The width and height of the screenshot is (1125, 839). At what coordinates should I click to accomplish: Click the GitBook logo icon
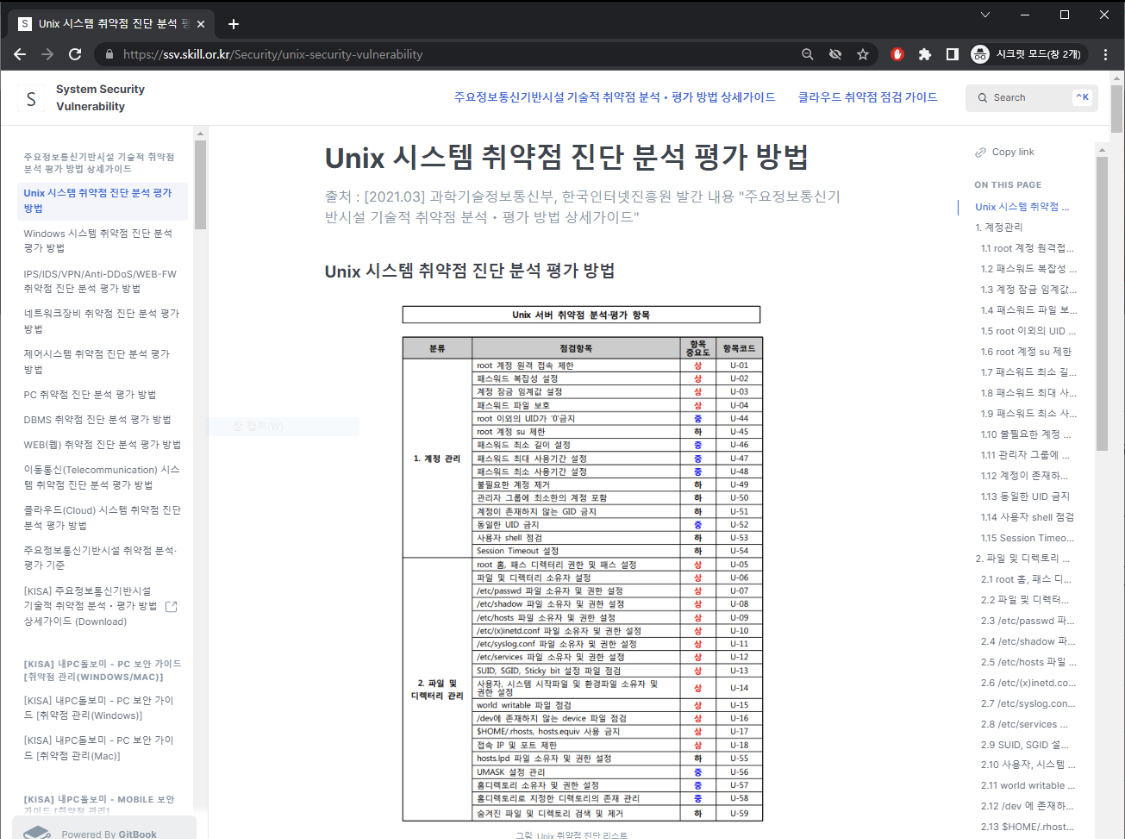[x=37, y=833]
